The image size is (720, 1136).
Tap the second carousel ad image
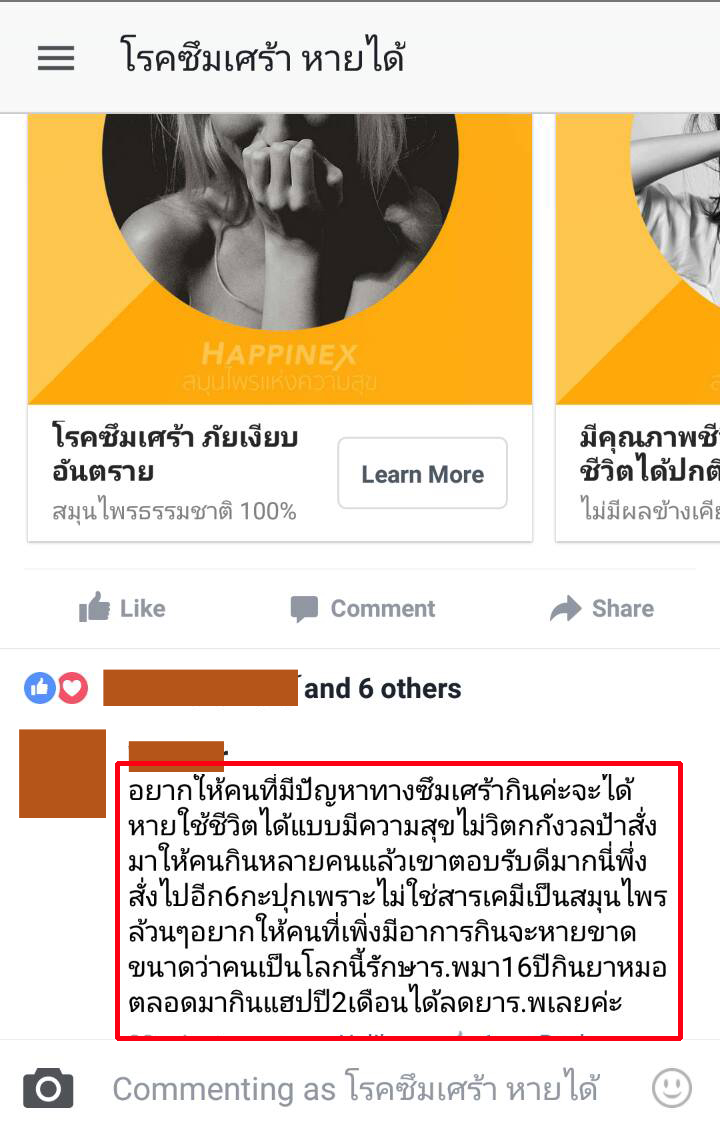coord(637,259)
